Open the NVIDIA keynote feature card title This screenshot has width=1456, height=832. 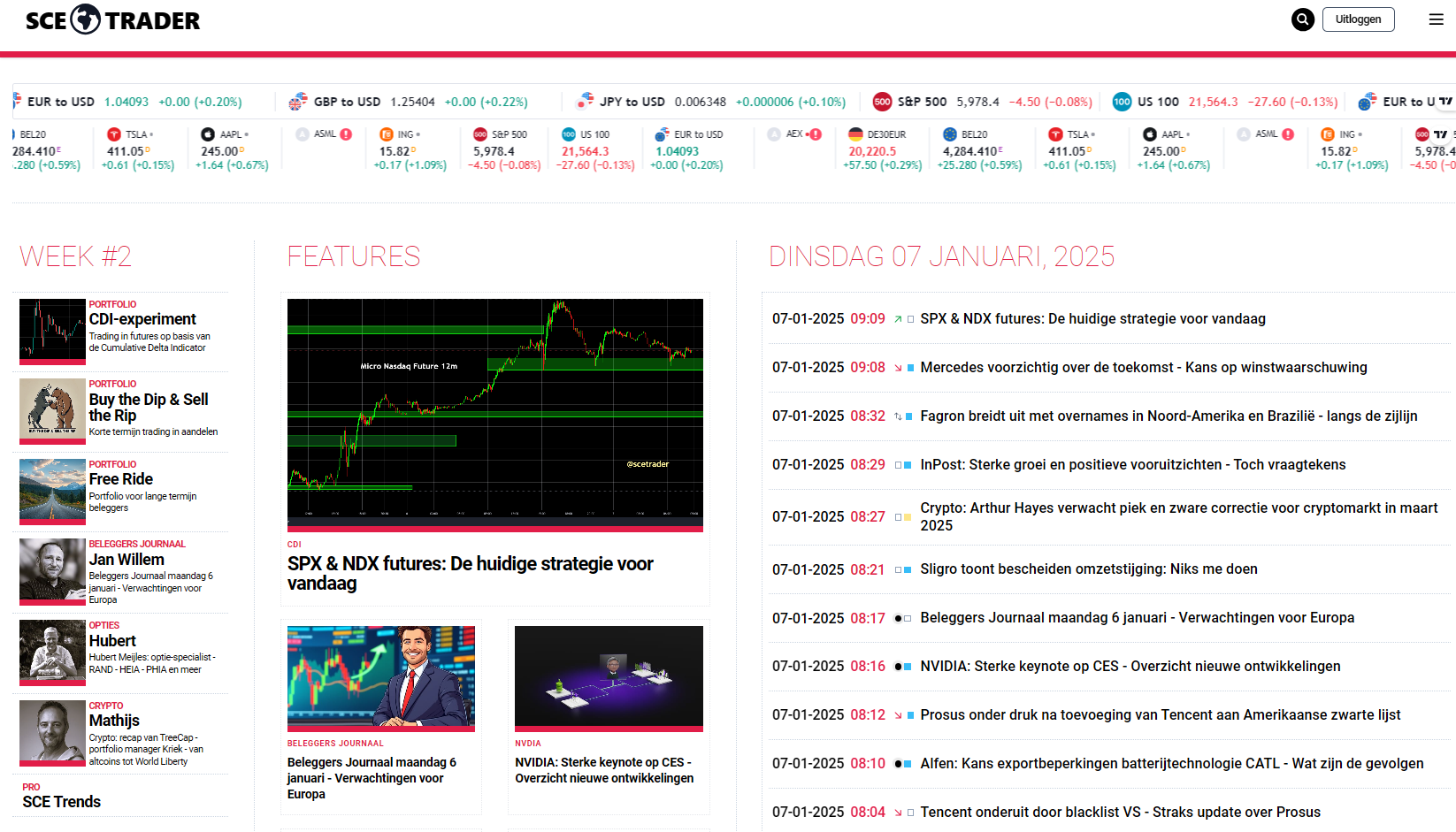[x=604, y=770]
